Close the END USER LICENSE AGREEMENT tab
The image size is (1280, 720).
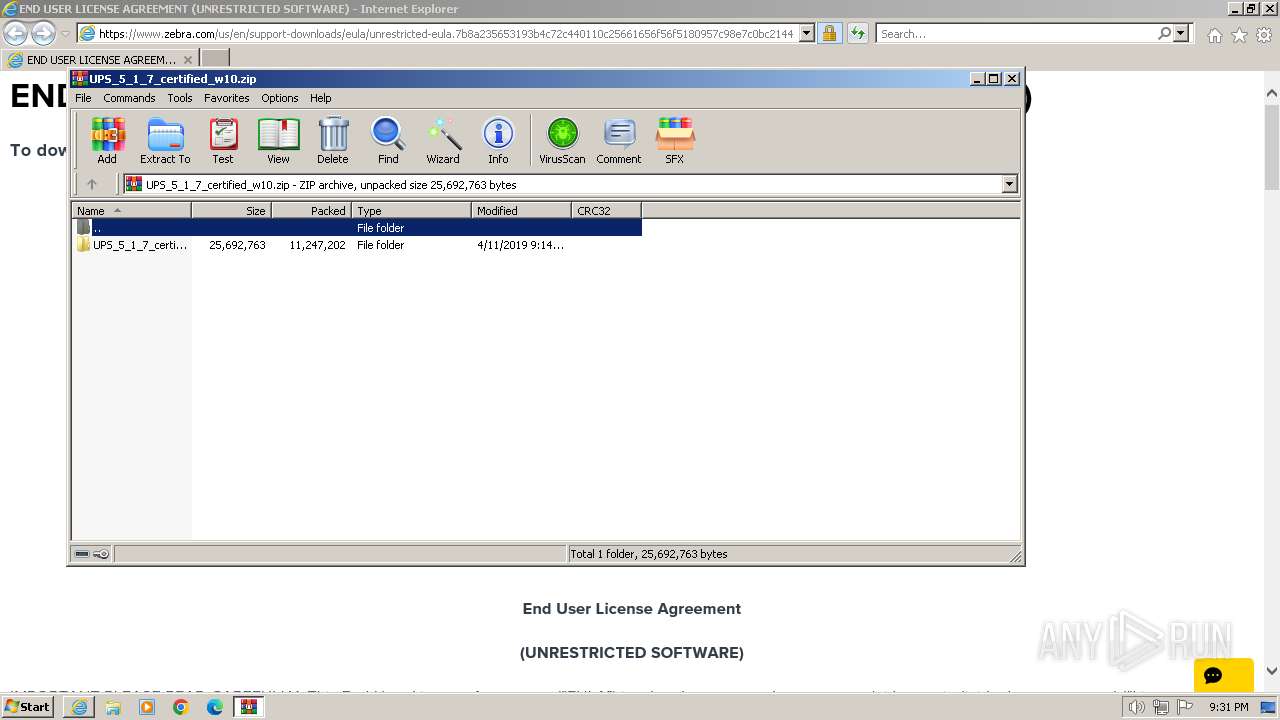click(187, 60)
